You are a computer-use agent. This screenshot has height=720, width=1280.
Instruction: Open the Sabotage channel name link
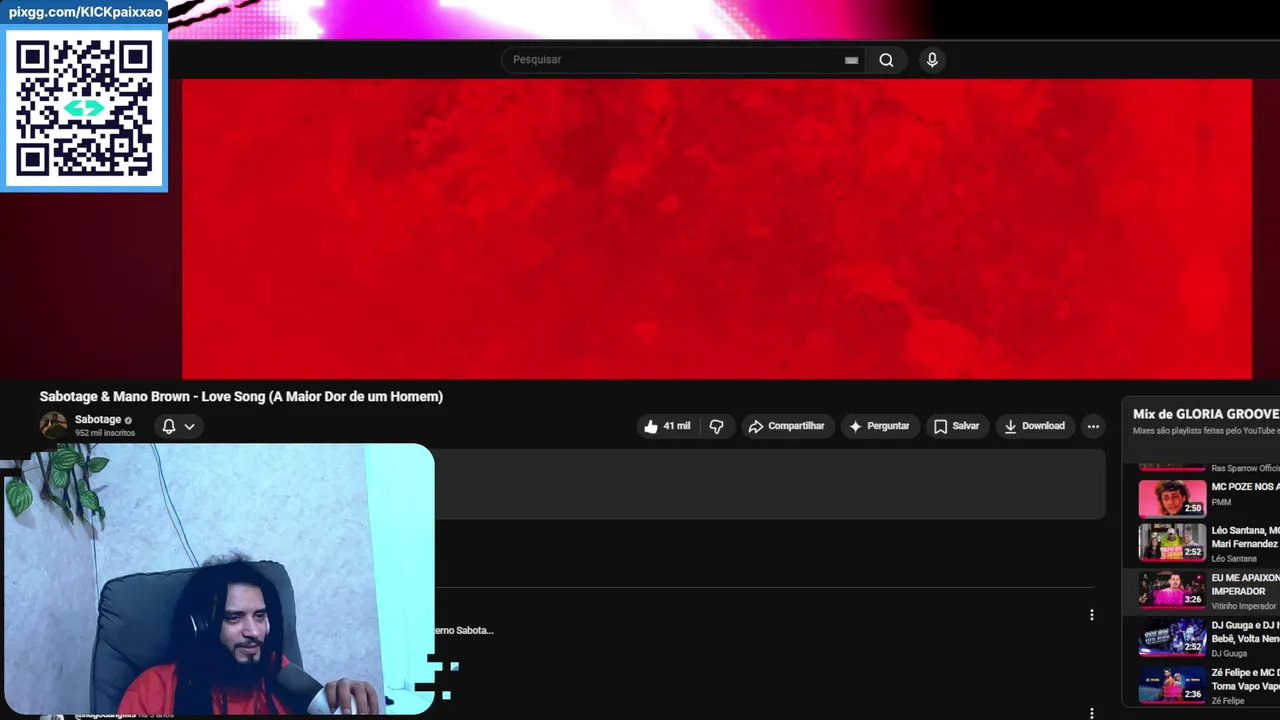[x=98, y=420]
